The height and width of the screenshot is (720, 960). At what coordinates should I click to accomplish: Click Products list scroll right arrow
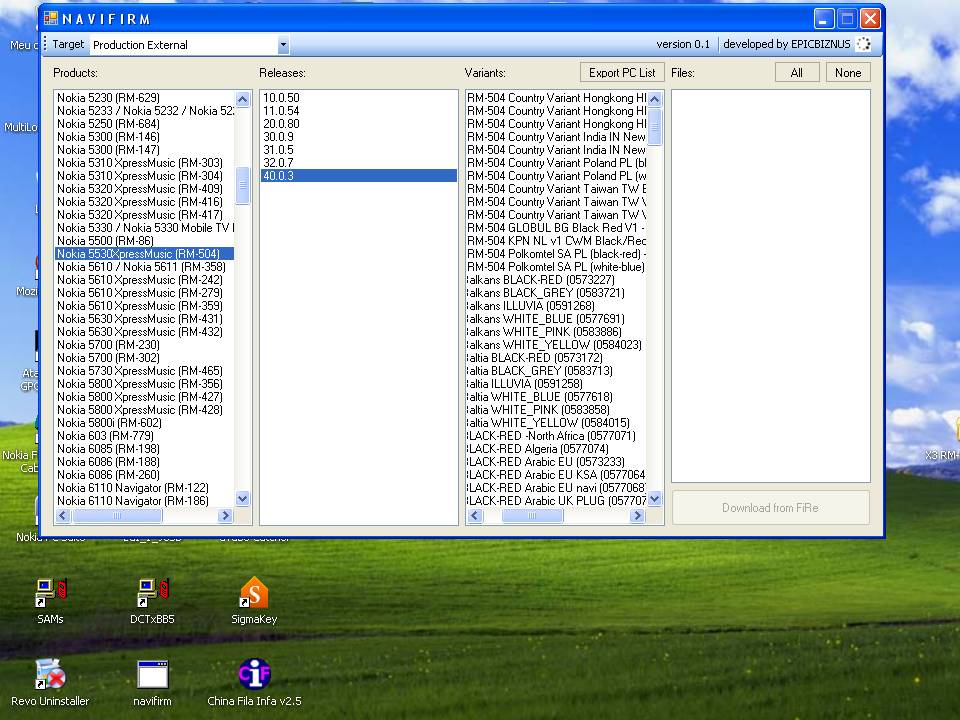[225, 516]
